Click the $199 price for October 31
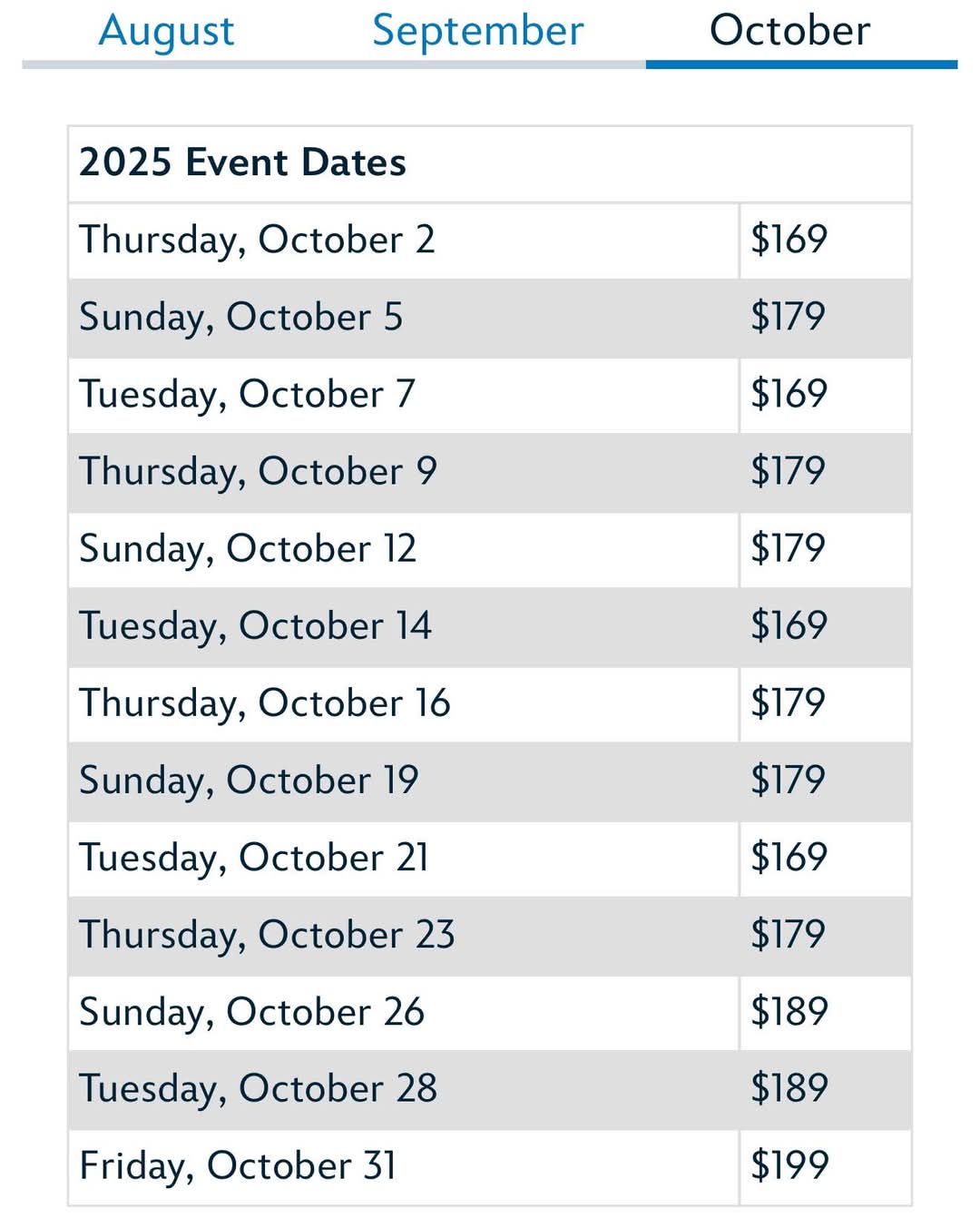Viewport: 980px width, 1218px height. (789, 1165)
